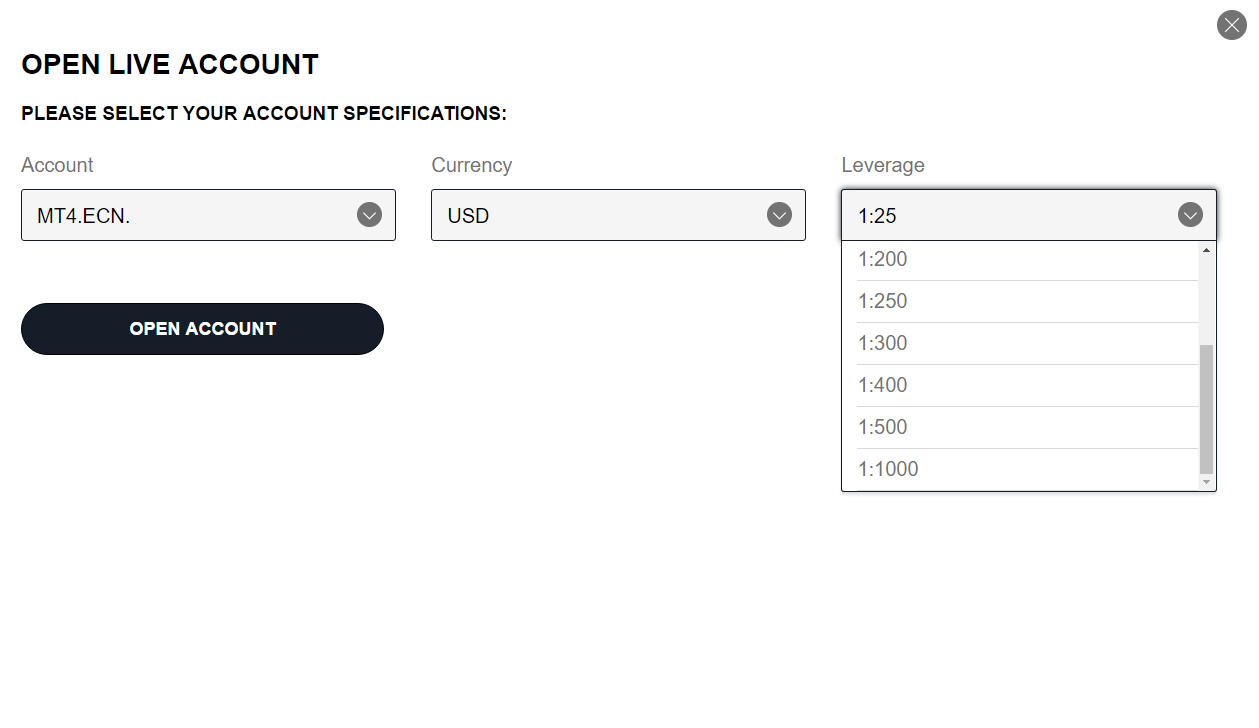This screenshot has width=1259, height=728.
Task: Open the Account dropdown showing MT4.ECN.
Action: coord(208,215)
